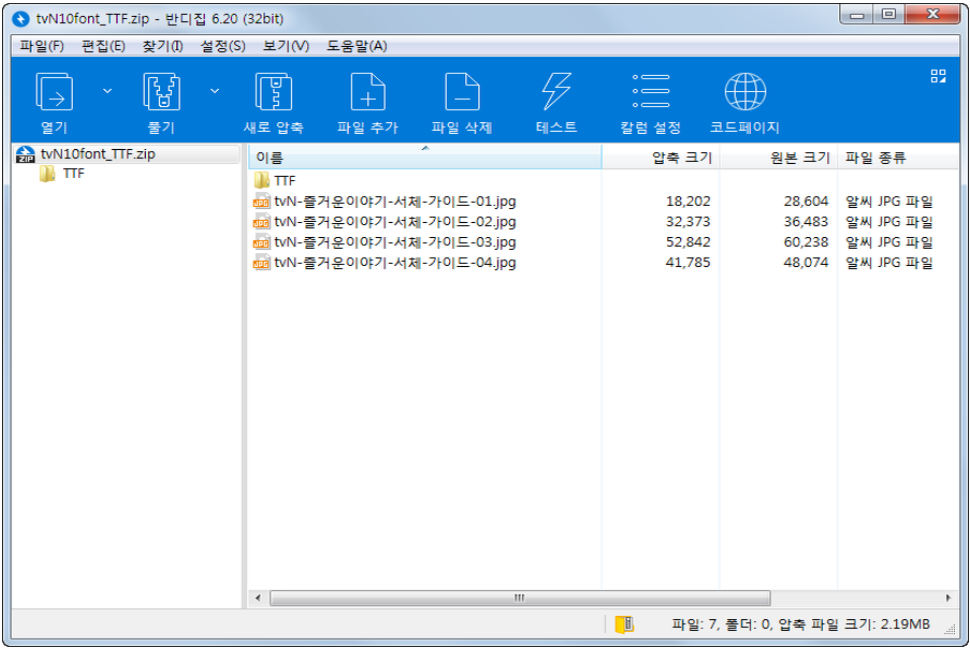The width and height of the screenshot is (970, 650).
Task: Click the scrollbar left arrow
Action: pos(258,598)
